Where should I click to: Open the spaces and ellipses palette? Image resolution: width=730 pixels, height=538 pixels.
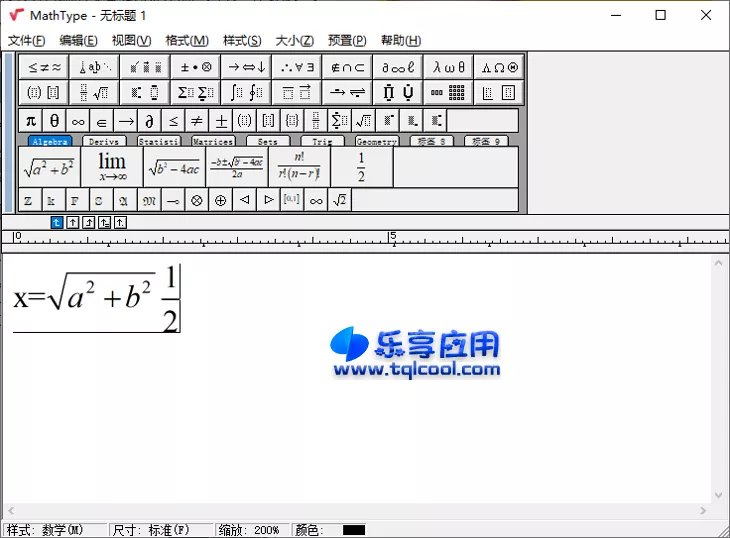tap(95, 67)
